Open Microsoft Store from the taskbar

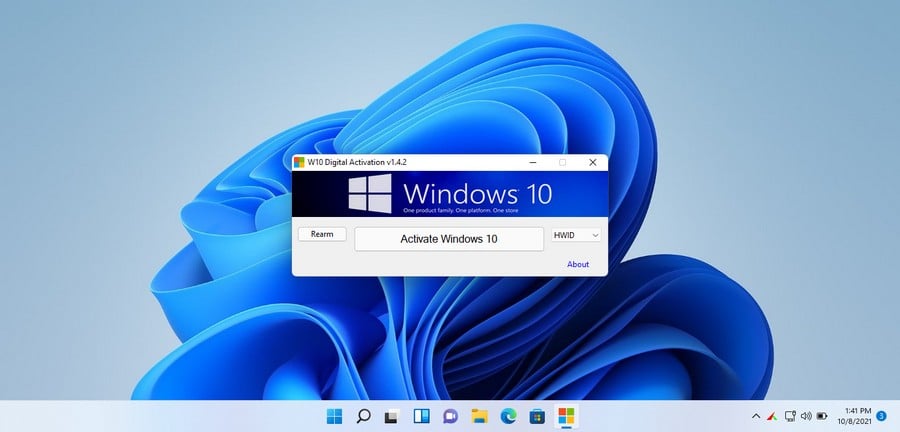[537, 416]
